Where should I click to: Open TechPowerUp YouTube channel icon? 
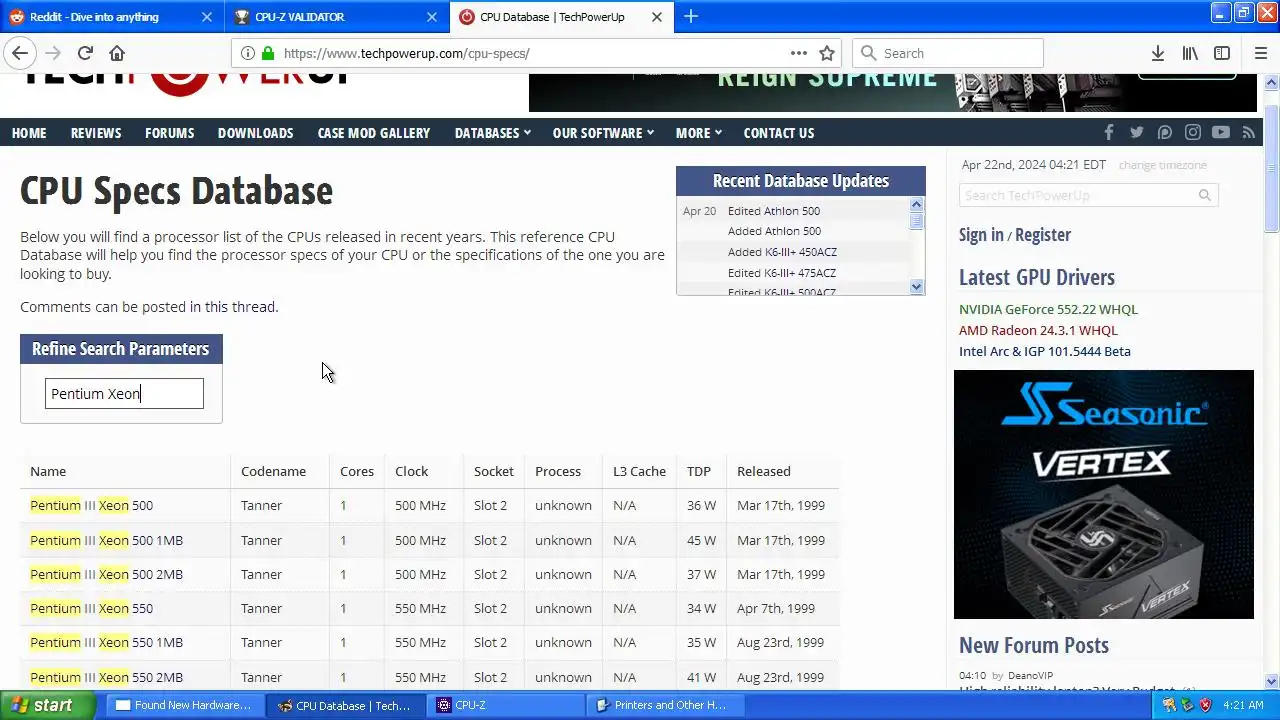click(x=1221, y=132)
